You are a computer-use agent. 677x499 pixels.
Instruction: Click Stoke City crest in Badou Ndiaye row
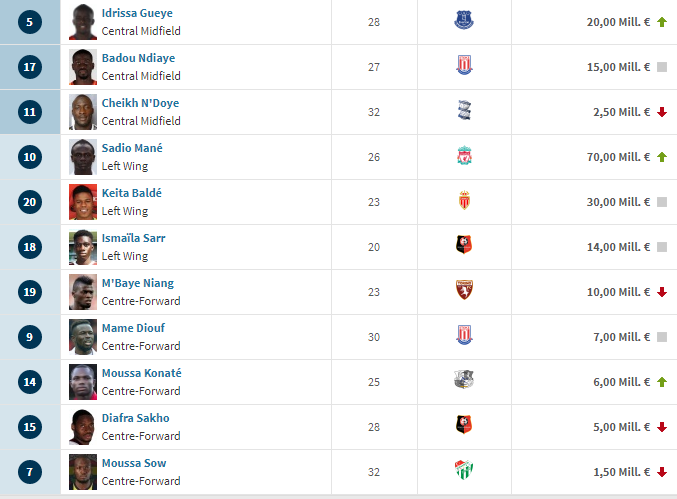[464, 65]
